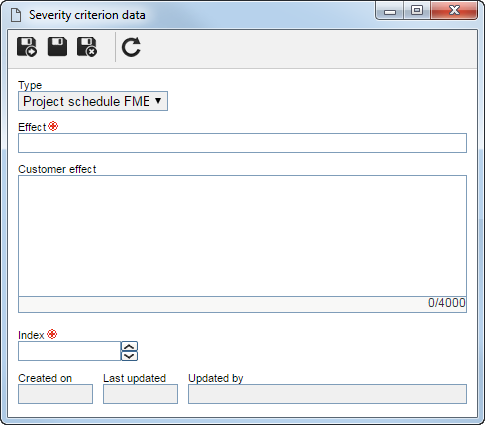Open the Type dropdown list
The height and width of the screenshot is (425, 485).
point(93,101)
